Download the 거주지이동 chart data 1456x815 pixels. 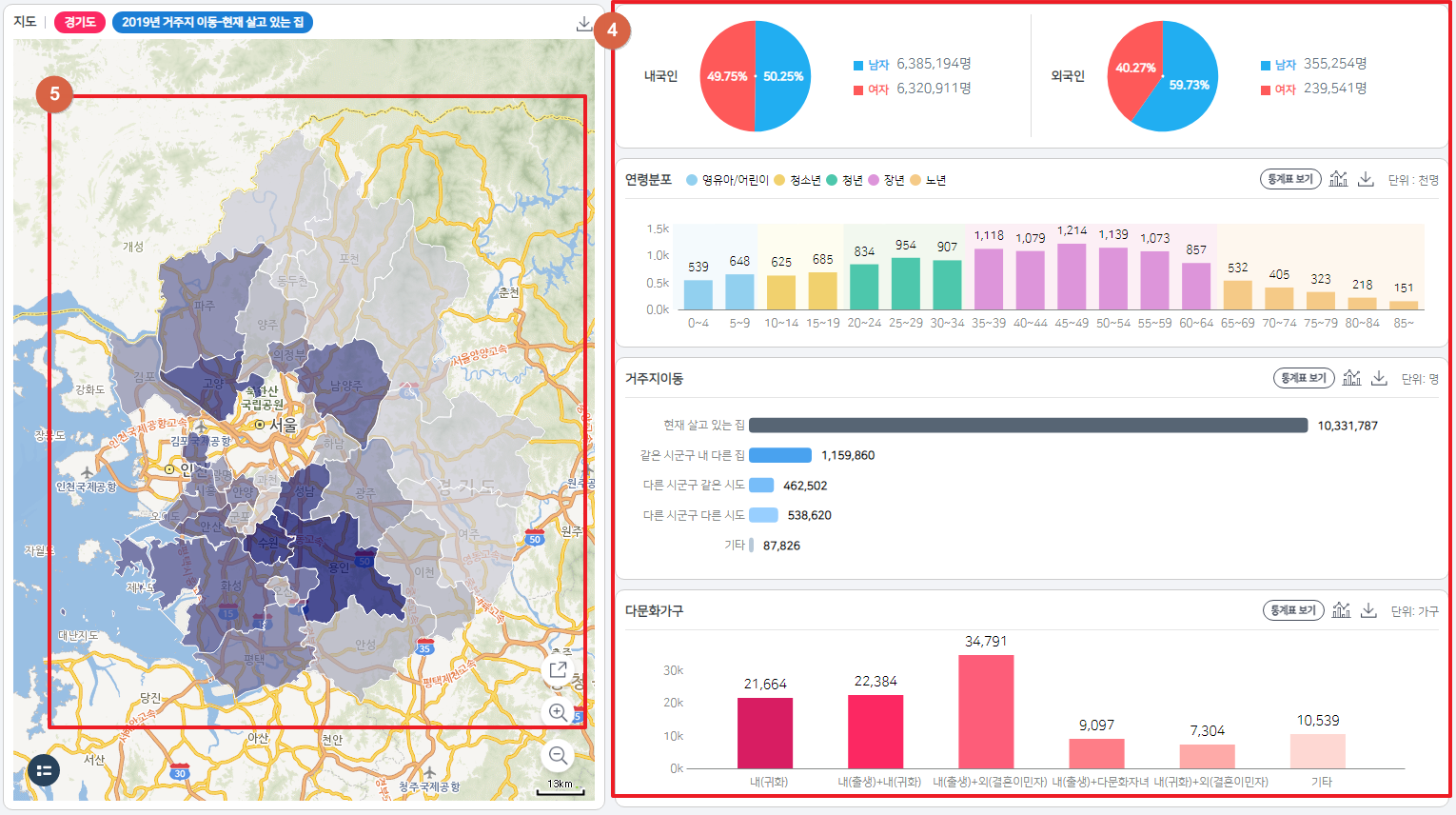1379,378
